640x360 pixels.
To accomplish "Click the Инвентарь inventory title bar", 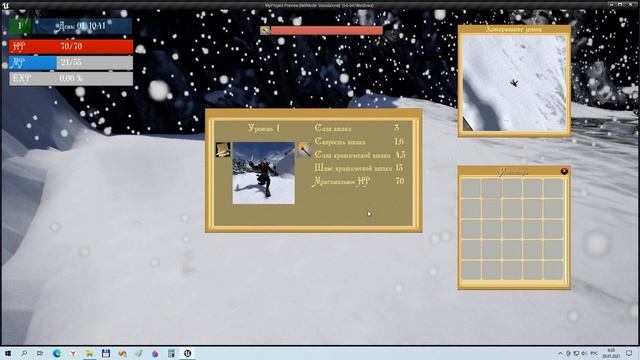I will coord(514,171).
